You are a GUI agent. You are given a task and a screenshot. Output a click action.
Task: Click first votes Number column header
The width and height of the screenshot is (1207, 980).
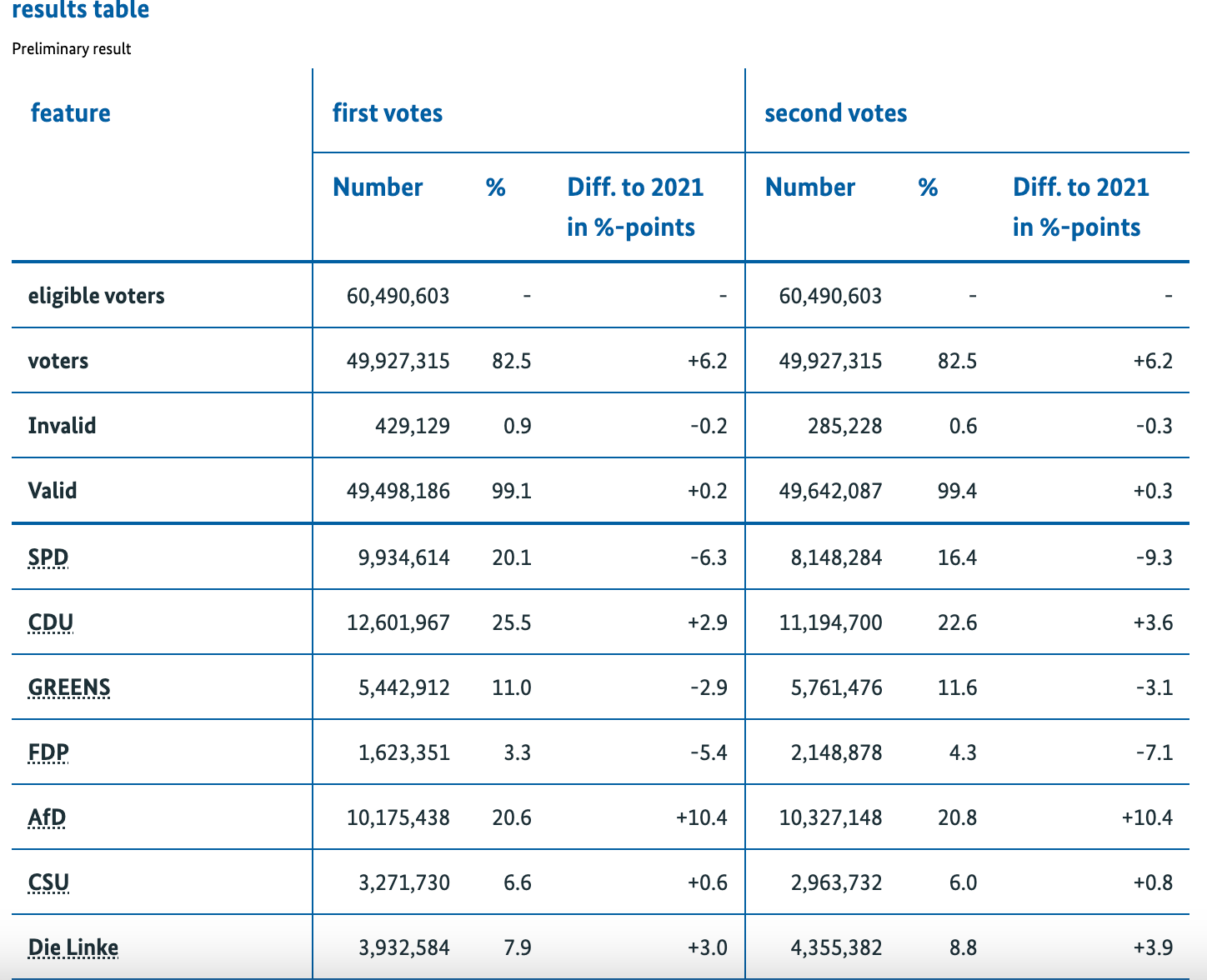378,187
